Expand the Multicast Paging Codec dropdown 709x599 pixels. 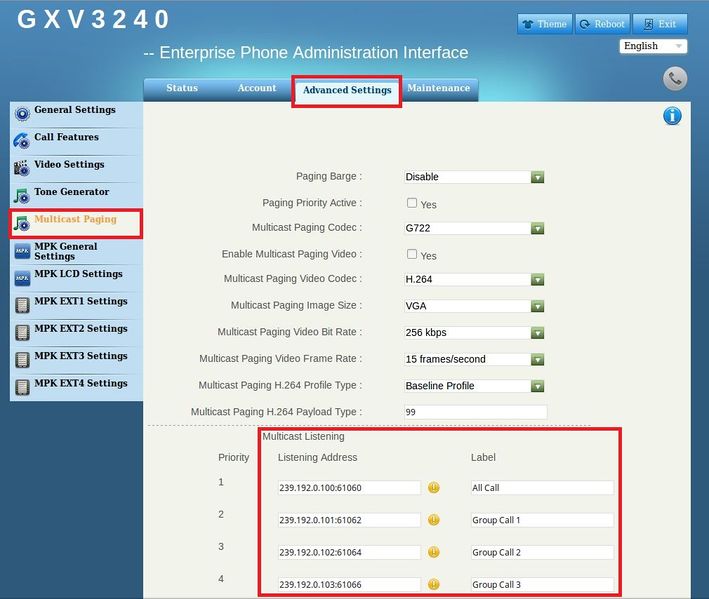tap(474, 228)
